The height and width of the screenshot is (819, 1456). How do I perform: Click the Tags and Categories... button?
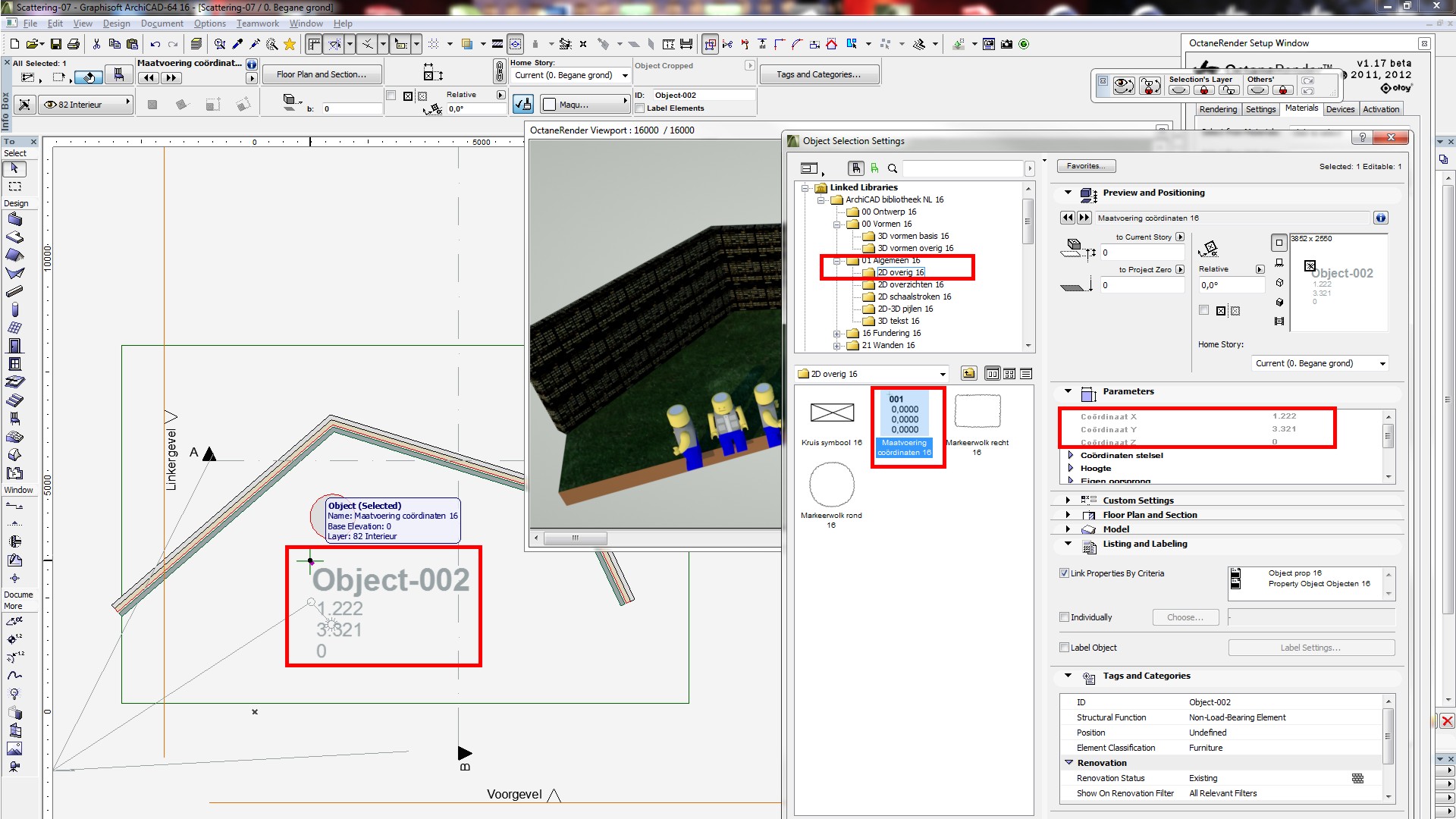(818, 74)
